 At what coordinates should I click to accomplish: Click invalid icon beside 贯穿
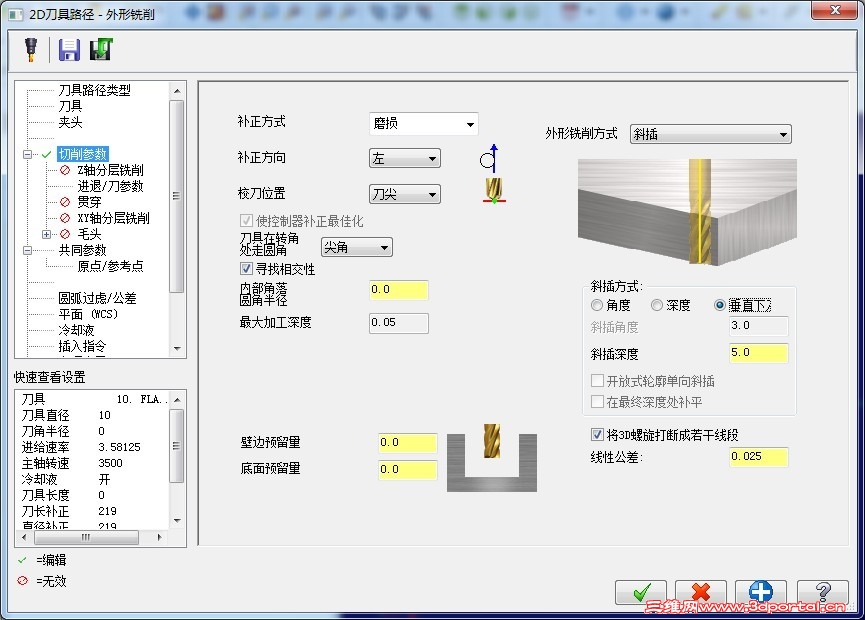click(65, 202)
